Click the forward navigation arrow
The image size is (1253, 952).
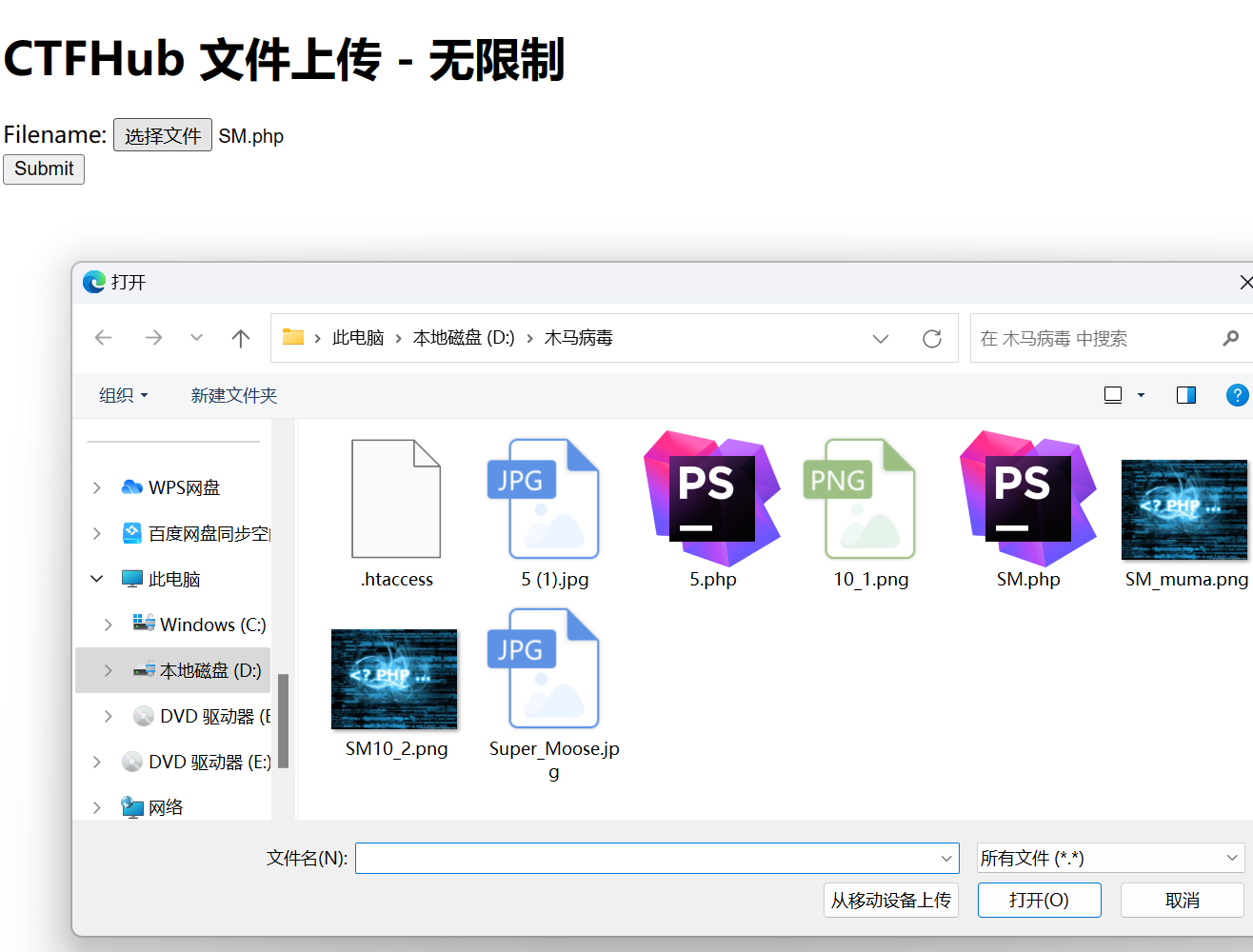[x=151, y=338]
